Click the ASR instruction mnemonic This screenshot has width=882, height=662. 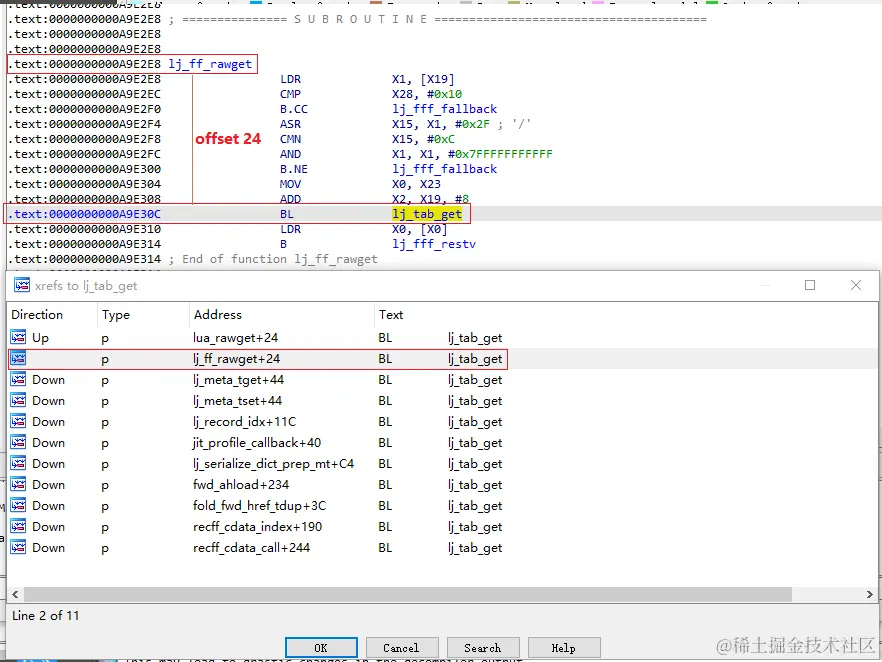point(290,124)
